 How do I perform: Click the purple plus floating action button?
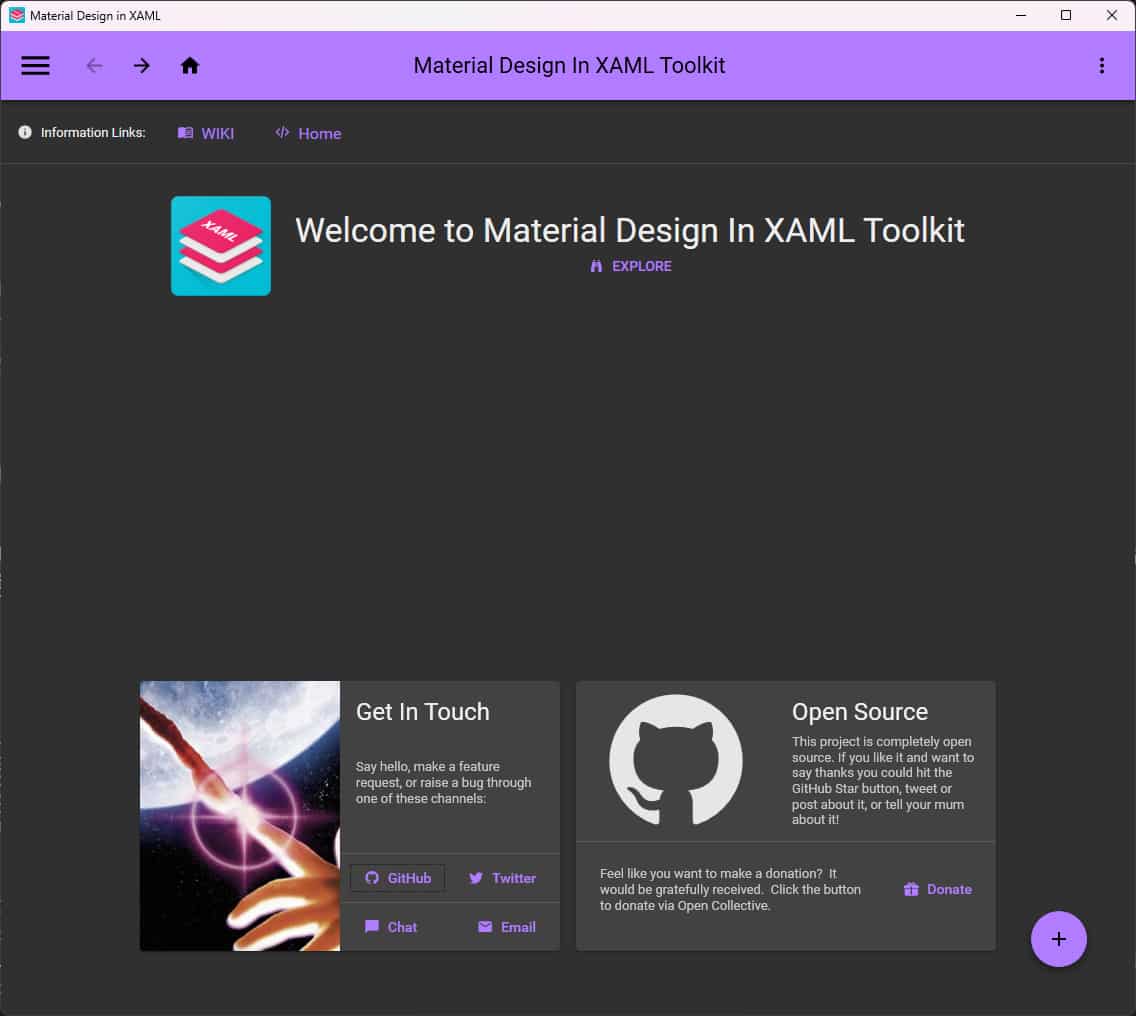[1058, 939]
